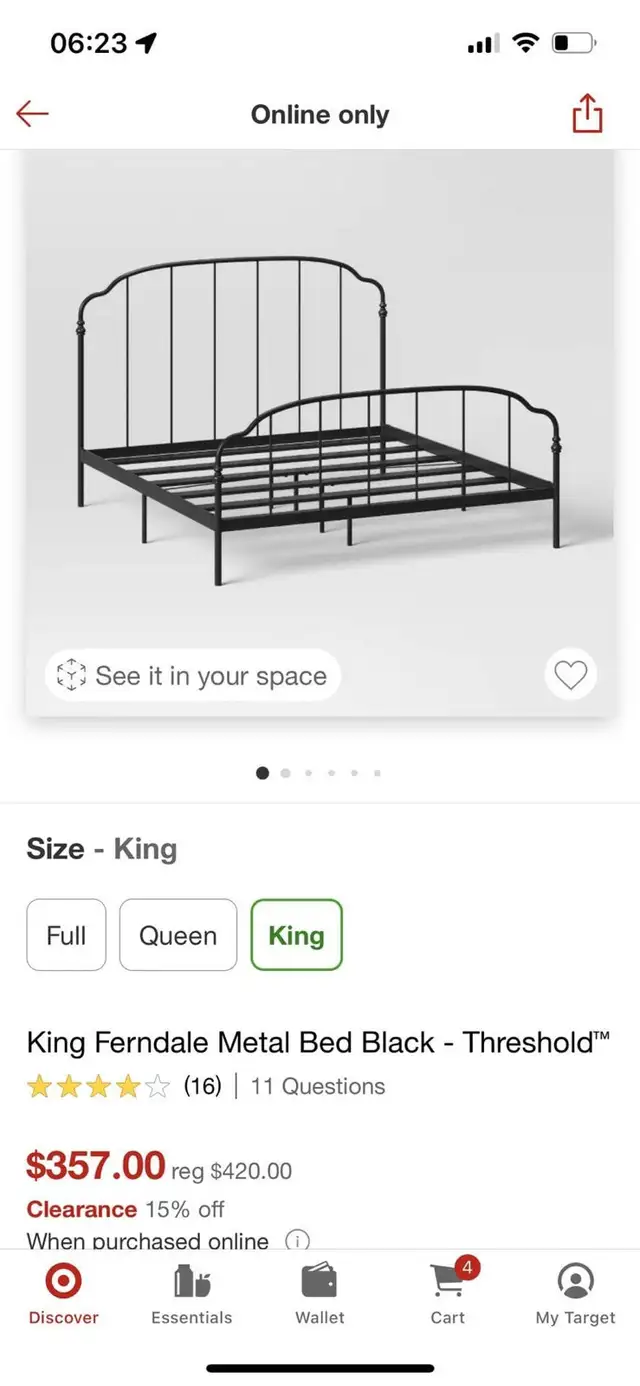The height and width of the screenshot is (1386, 640).
Task: Tap the bed frame product image
Action: pyautogui.click(x=320, y=420)
